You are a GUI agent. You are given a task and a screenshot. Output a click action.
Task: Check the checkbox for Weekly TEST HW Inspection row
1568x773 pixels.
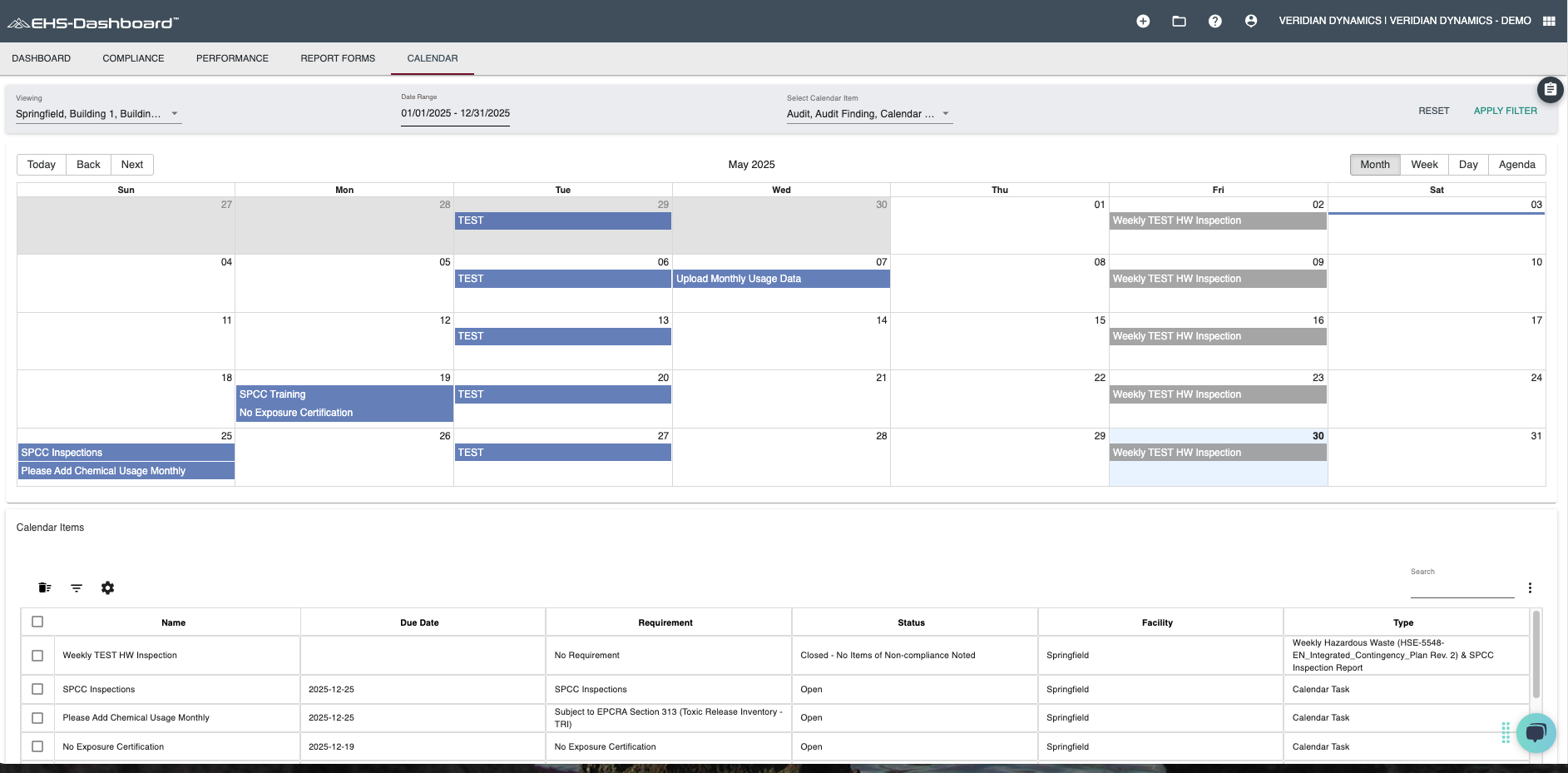(37, 655)
